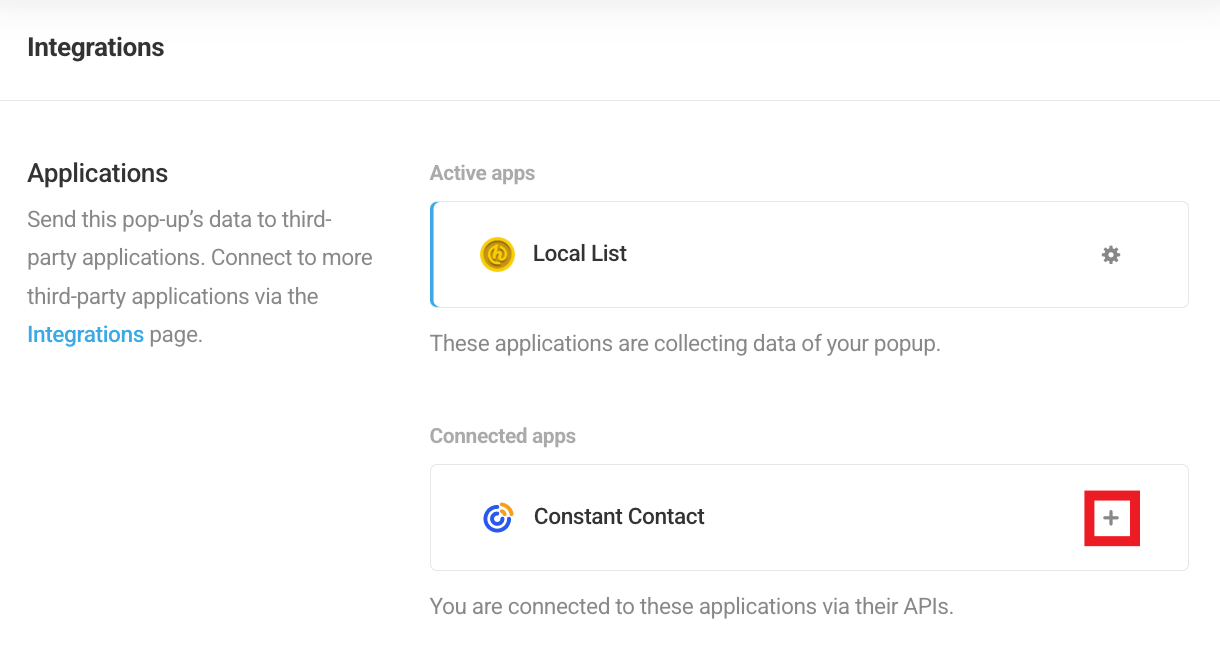Click the Constant Contact connected app card
The height and width of the screenshot is (668, 1220).
point(810,517)
